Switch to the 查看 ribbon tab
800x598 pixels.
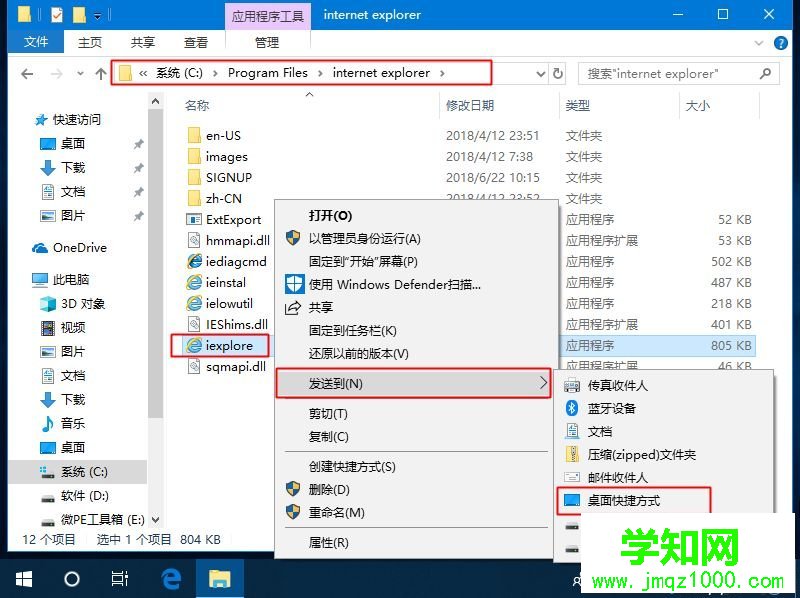(x=195, y=41)
